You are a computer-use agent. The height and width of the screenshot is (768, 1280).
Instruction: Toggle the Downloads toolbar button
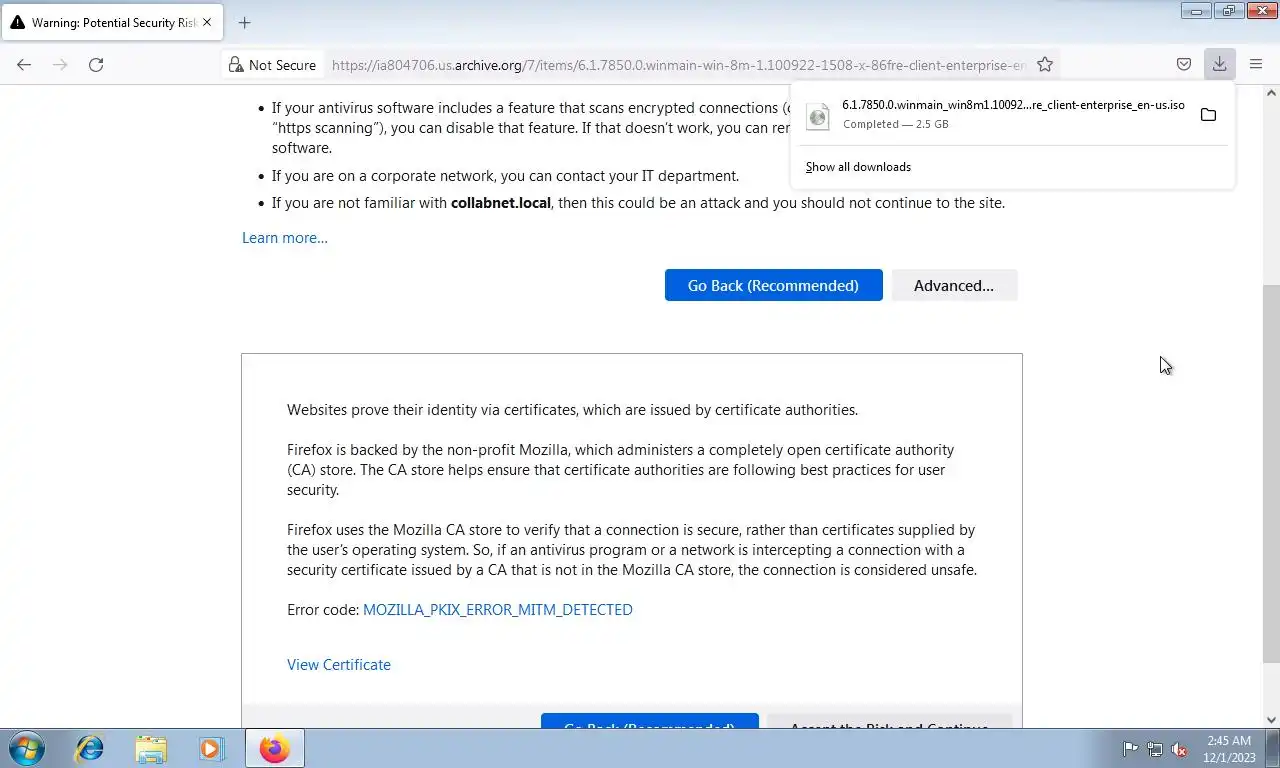(x=1220, y=65)
